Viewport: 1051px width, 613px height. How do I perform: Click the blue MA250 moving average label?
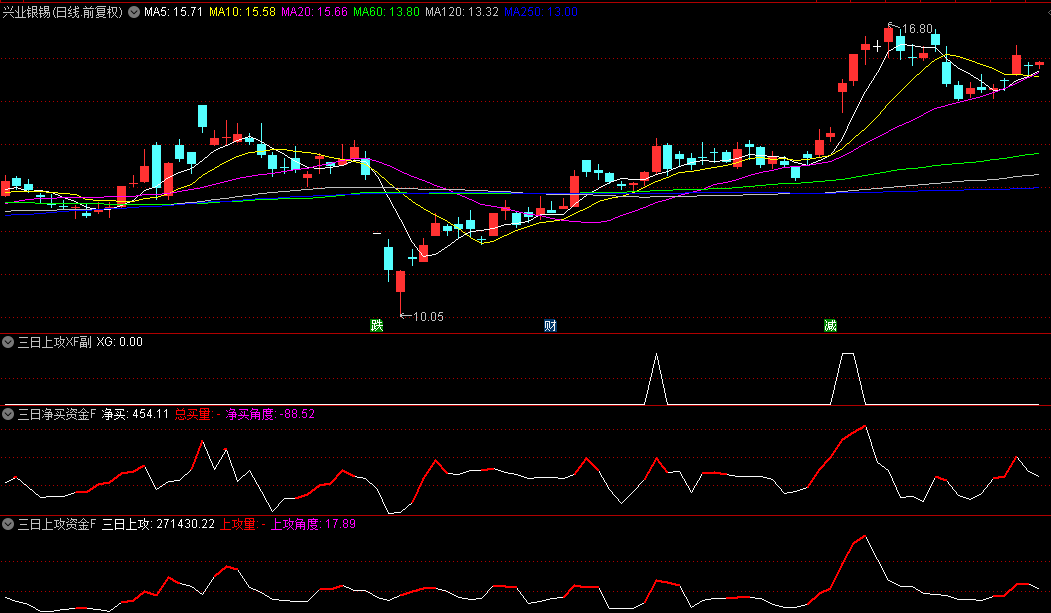coord(540,13)
